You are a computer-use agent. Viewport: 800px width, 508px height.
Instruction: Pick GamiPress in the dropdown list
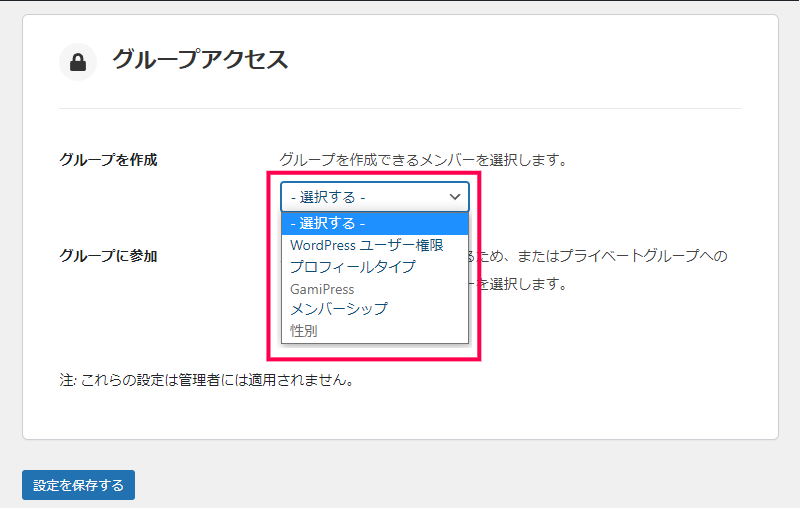point(374,289)
